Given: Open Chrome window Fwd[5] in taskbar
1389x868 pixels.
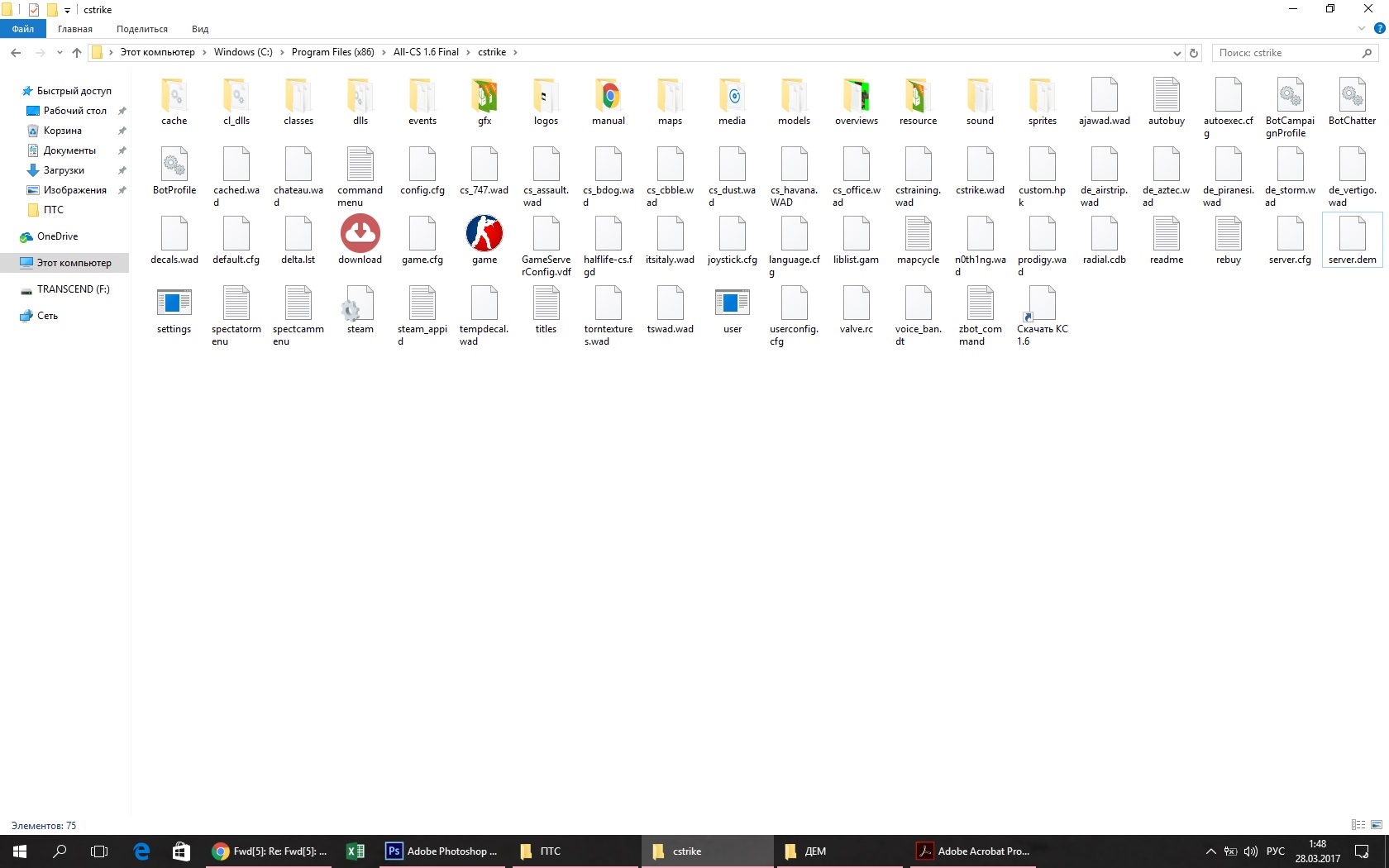Looking at the screenshot, I should (270, 851).
